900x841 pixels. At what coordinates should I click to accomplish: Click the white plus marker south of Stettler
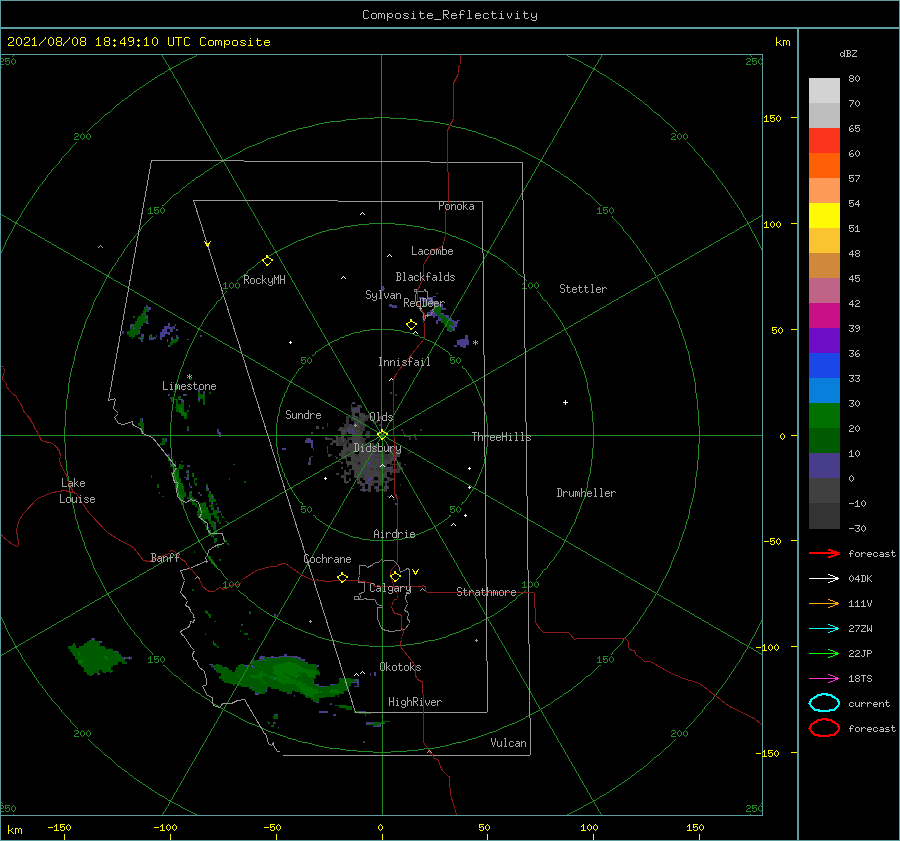[565, 402]
